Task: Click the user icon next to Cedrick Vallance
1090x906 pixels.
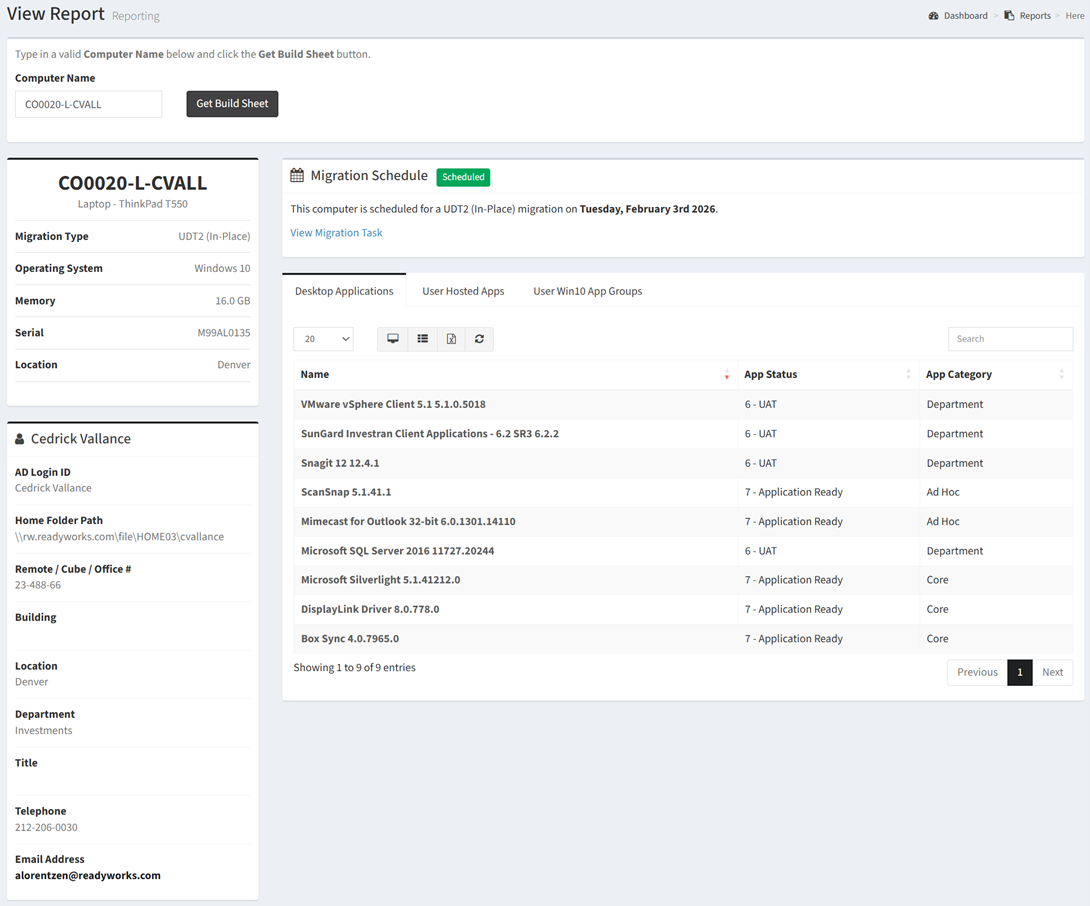Action: pyautogui.click(x=20, y=439)
